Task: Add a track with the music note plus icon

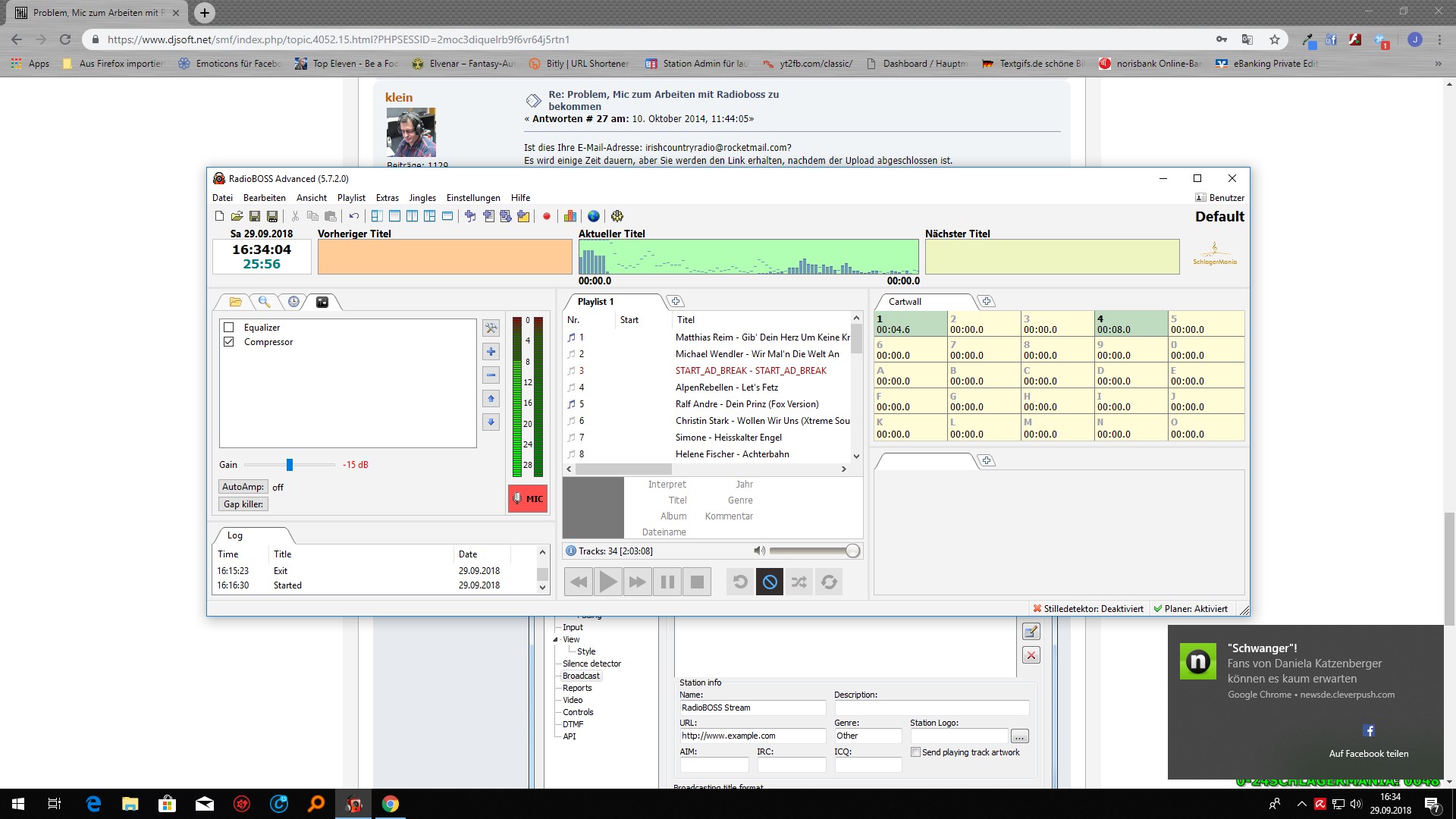Action: [x=470, y=217]
